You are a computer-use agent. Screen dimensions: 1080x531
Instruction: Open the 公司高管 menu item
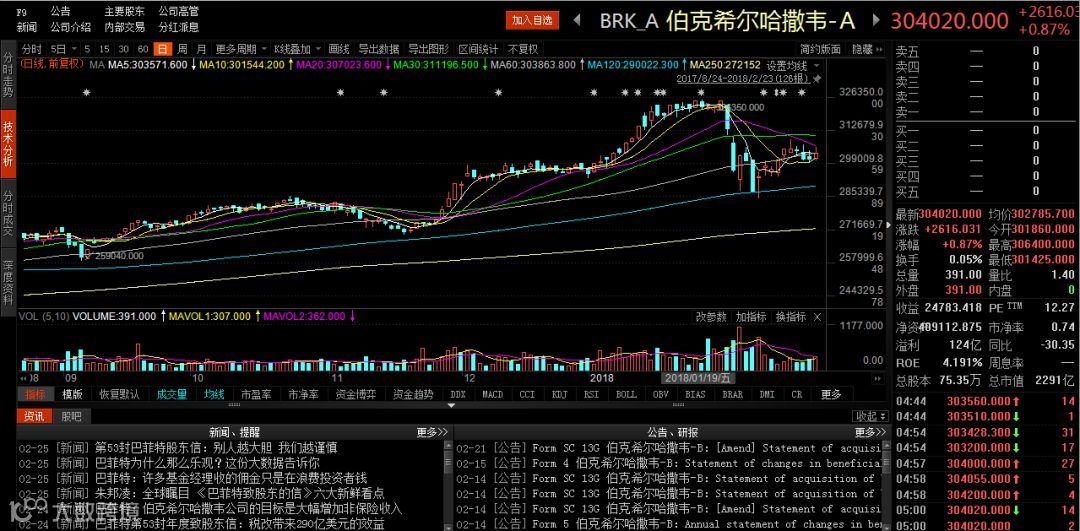click(x=178, y=12)
